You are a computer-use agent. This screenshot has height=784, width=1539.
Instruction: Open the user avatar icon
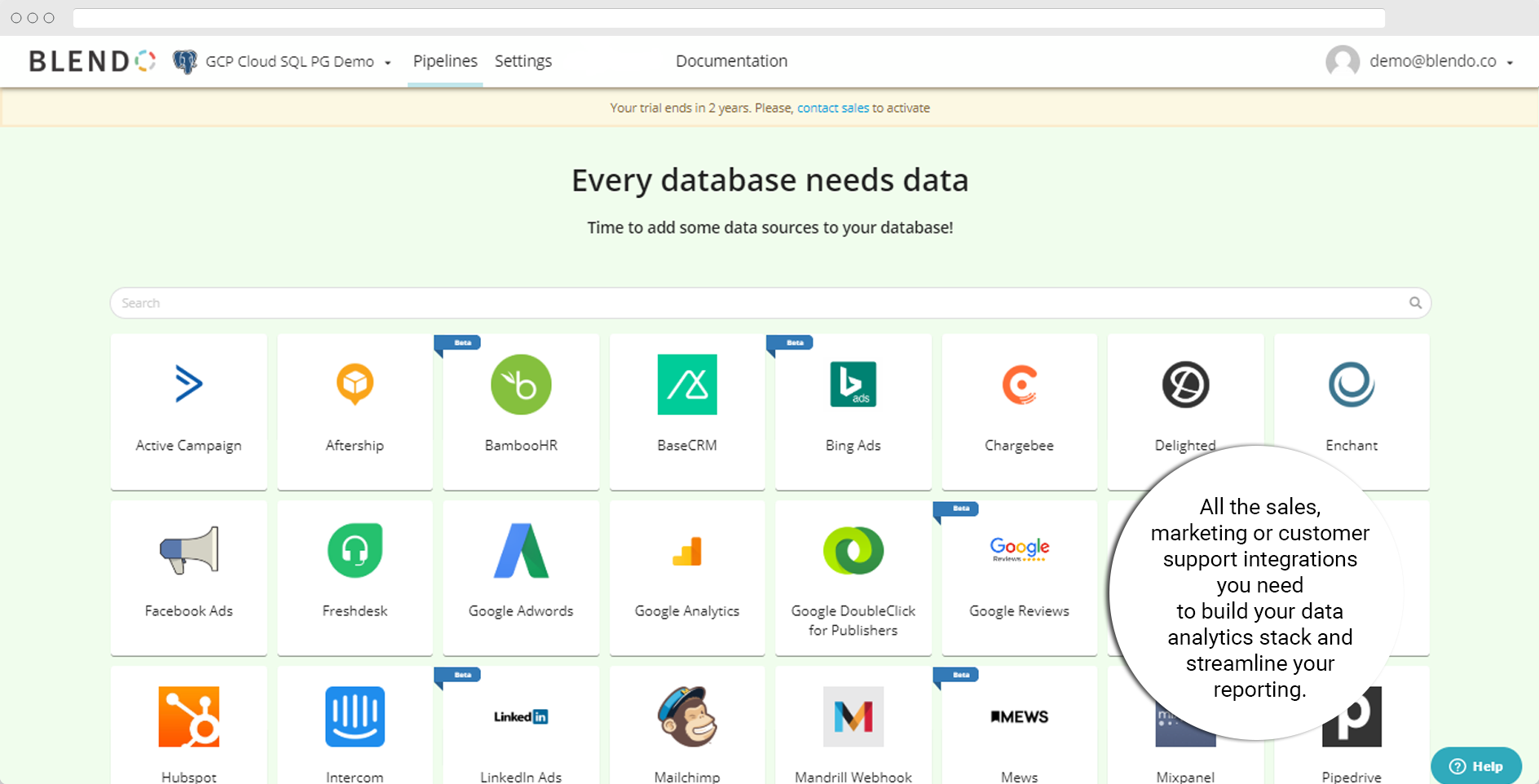click(1343, 61)
